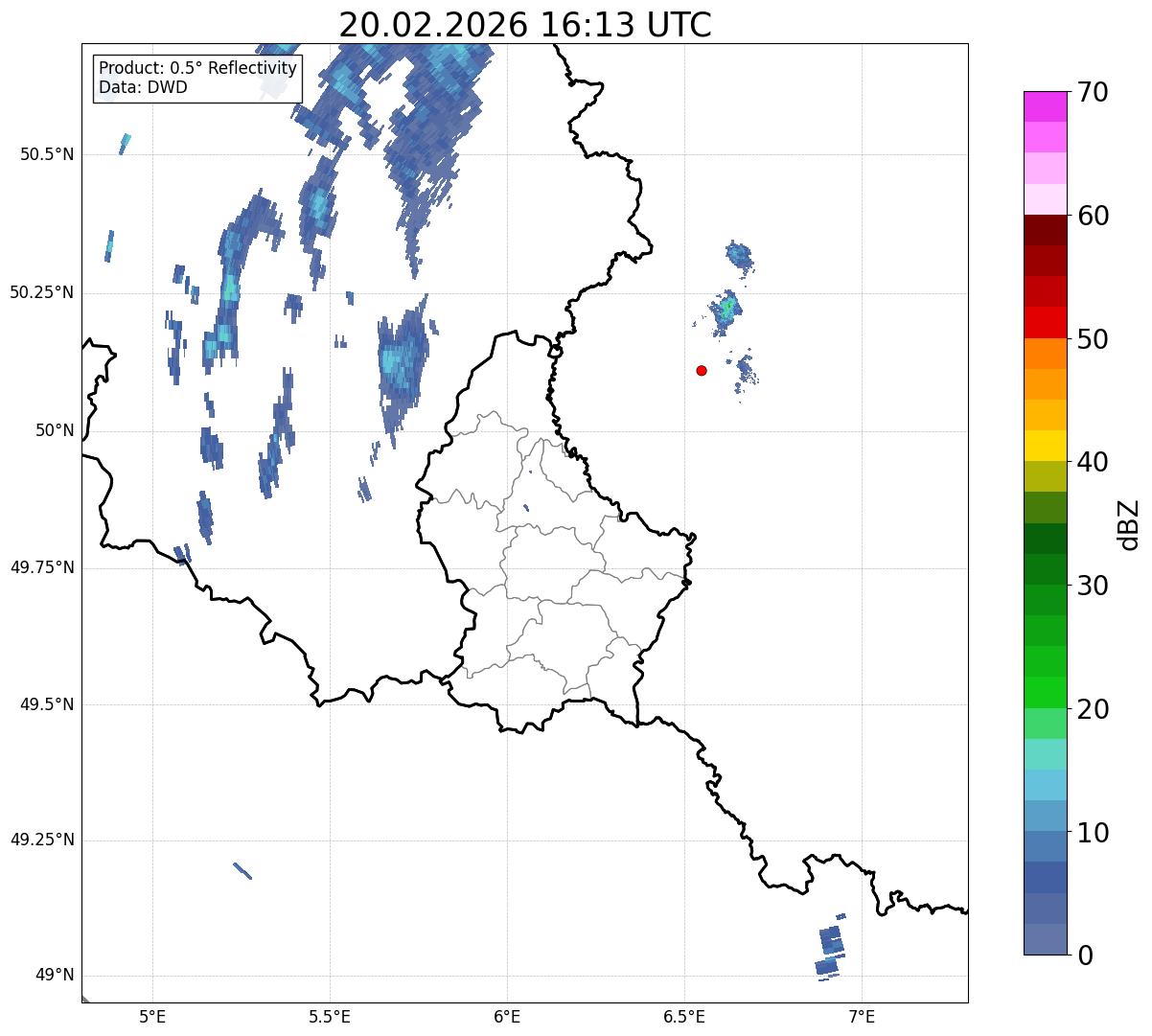Click the thin diagonal echo near 49.2°N 5.25°E
The image size is (1152, 1036).
242,870
